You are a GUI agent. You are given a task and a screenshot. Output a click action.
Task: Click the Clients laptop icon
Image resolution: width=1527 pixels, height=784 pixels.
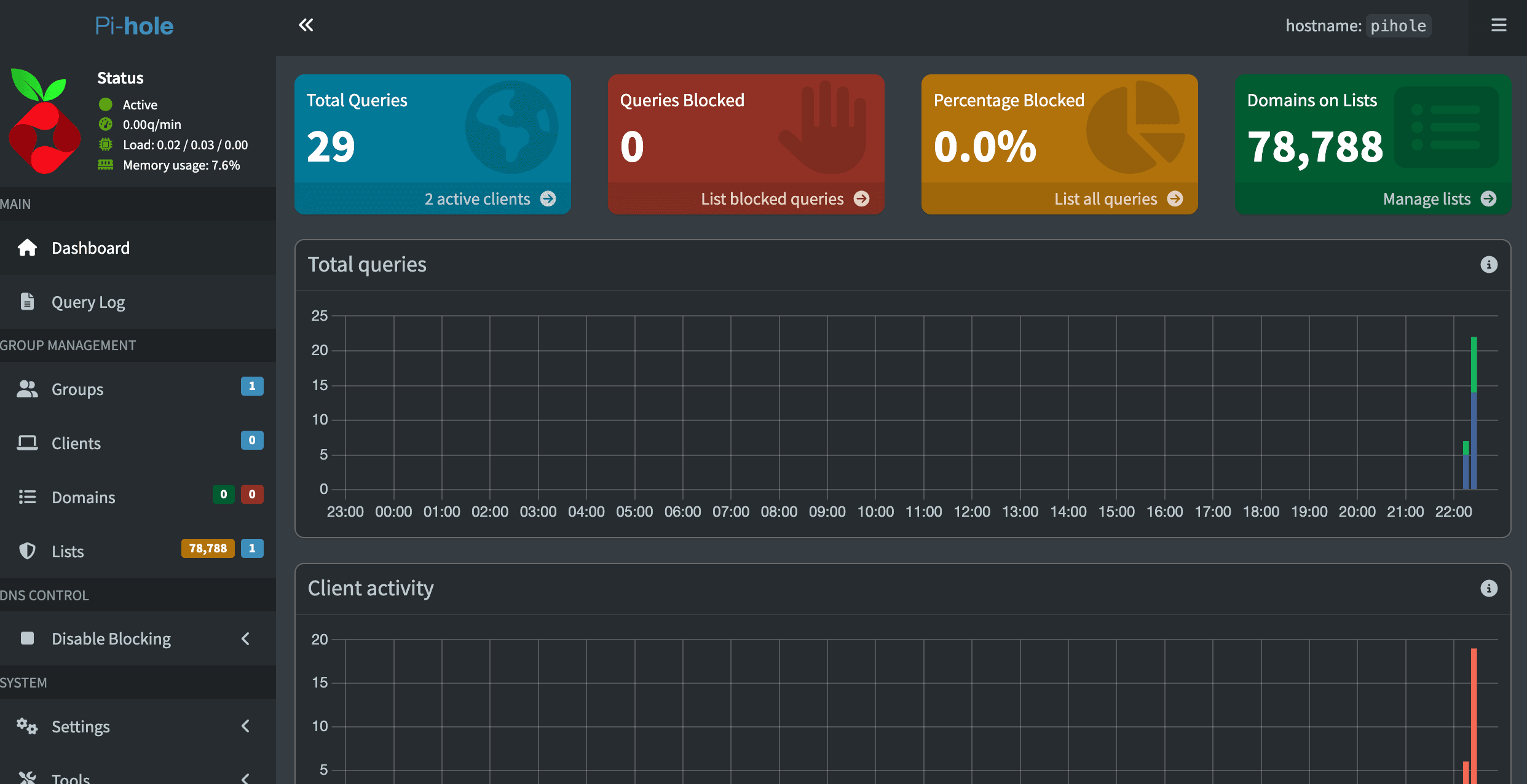tap(27, 442)
